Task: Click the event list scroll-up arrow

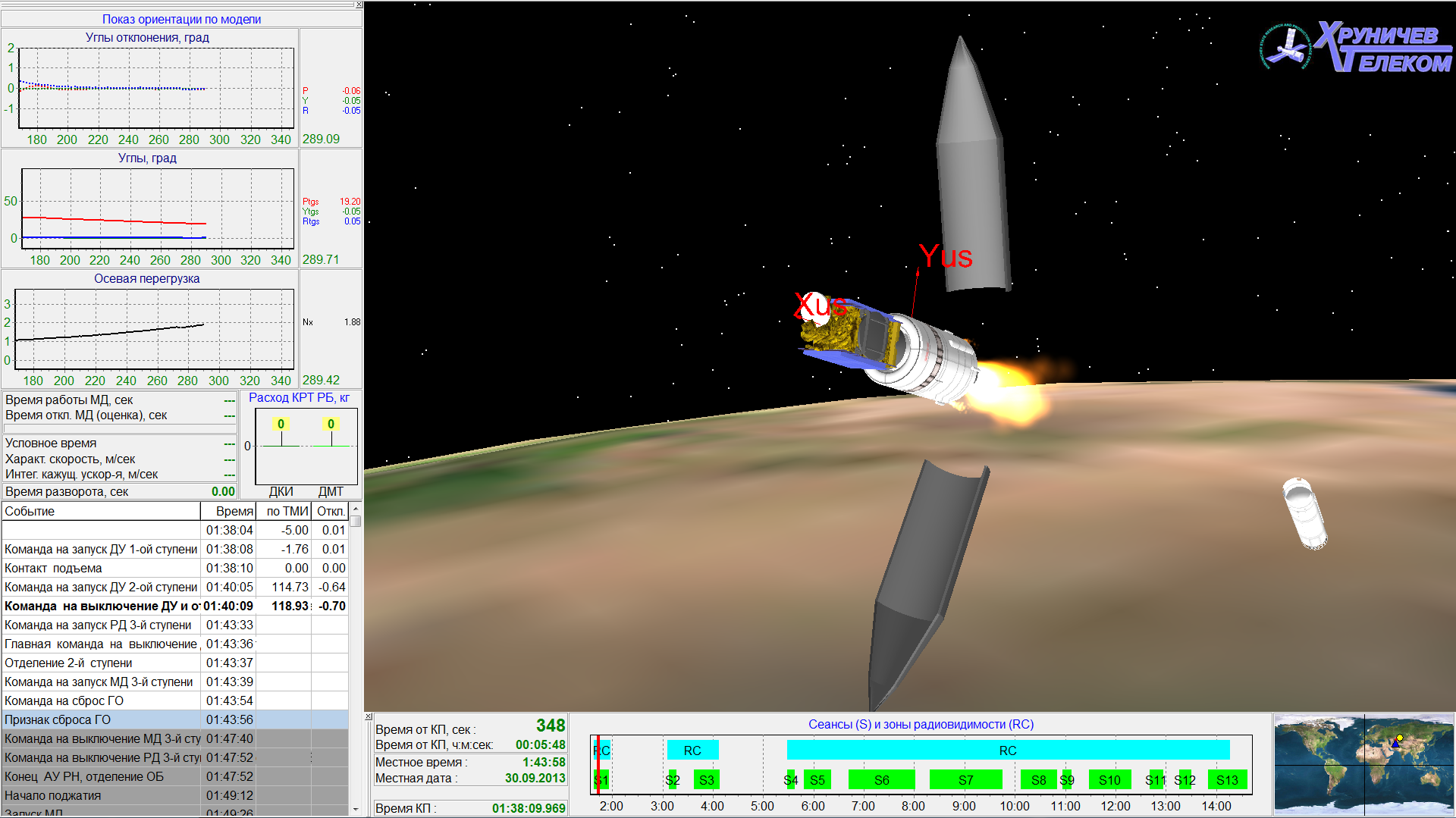Action: (x=355, y=509)
